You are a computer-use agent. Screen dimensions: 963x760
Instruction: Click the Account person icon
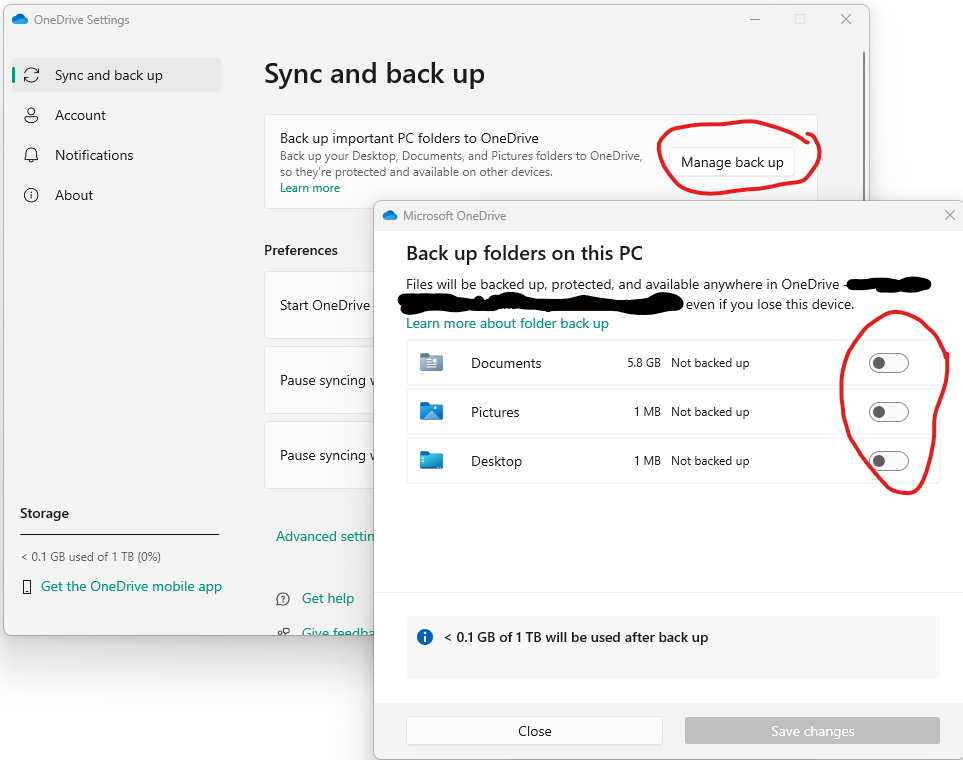[31, 115]
